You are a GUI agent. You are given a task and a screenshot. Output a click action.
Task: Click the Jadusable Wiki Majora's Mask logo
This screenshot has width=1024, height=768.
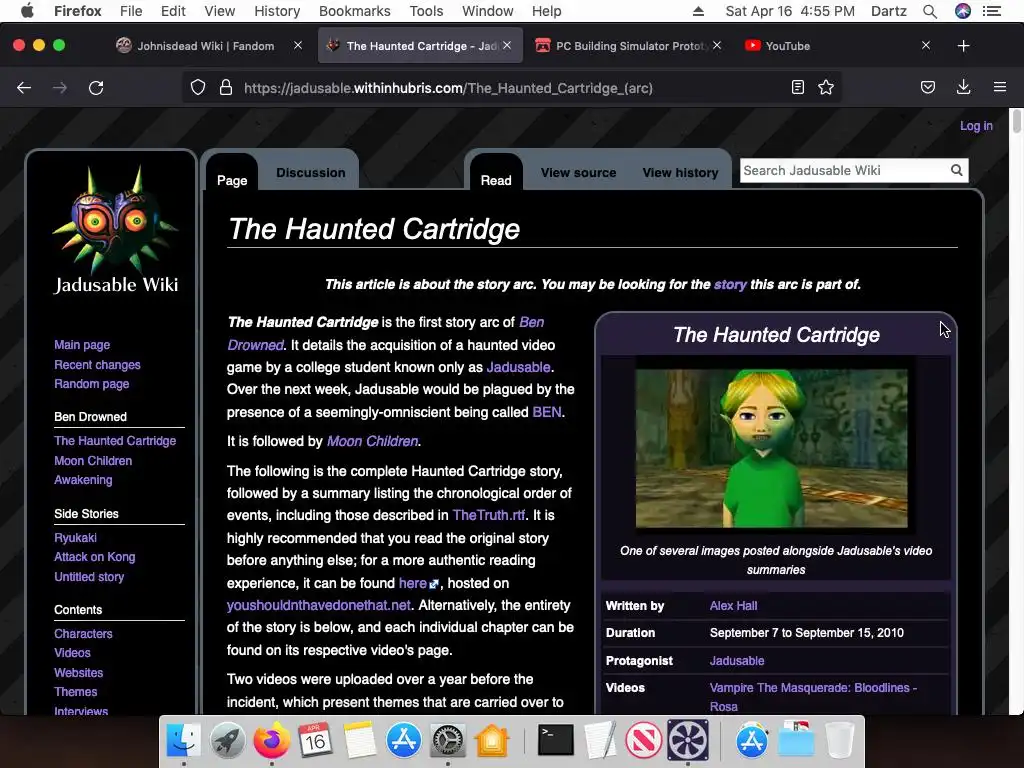(x=115, y=229)
